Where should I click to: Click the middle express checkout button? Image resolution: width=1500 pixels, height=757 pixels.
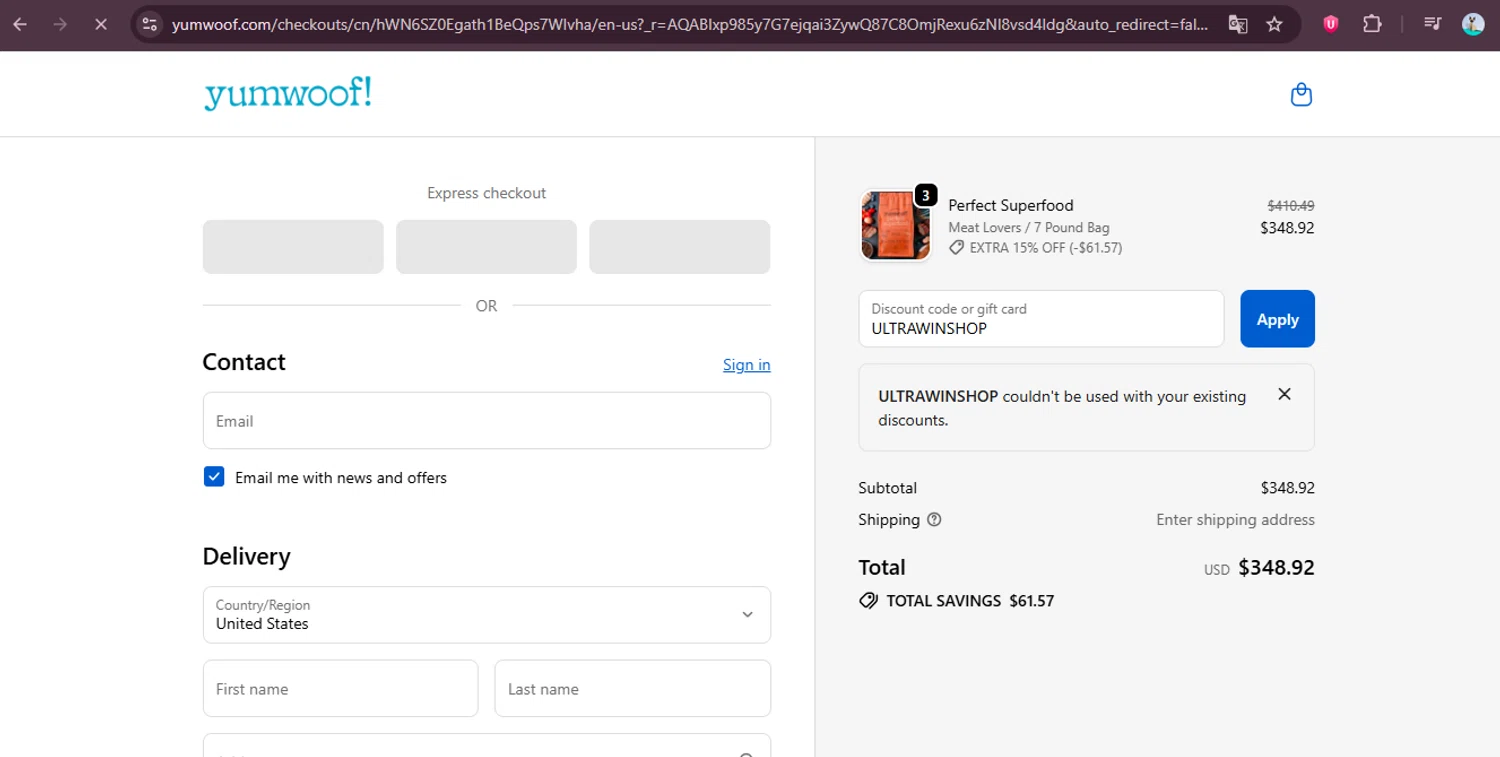click(x=486, y=247)
